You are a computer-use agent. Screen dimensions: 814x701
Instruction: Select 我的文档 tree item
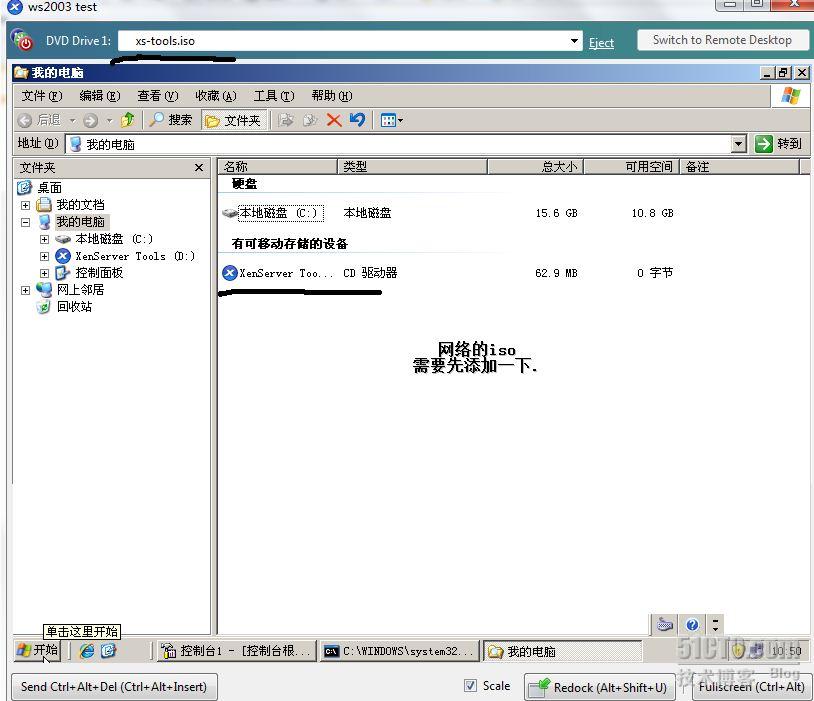pos(80,205)
